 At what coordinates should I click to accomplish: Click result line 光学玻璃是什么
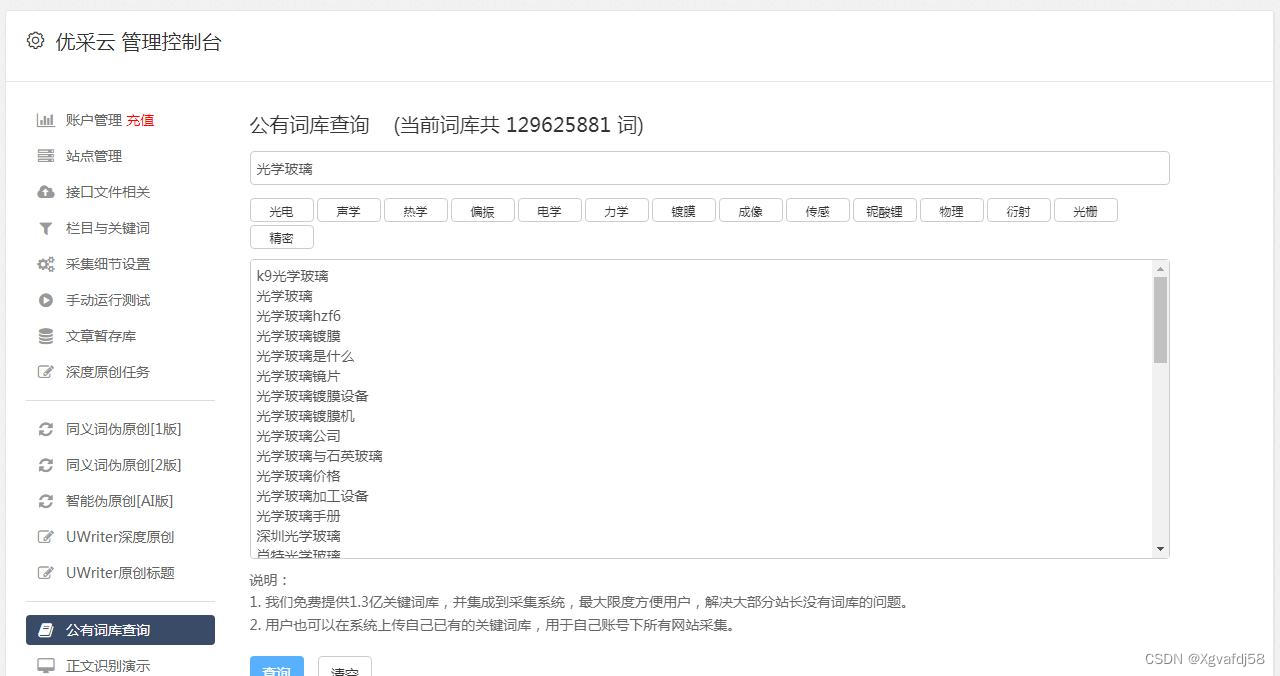305,356
